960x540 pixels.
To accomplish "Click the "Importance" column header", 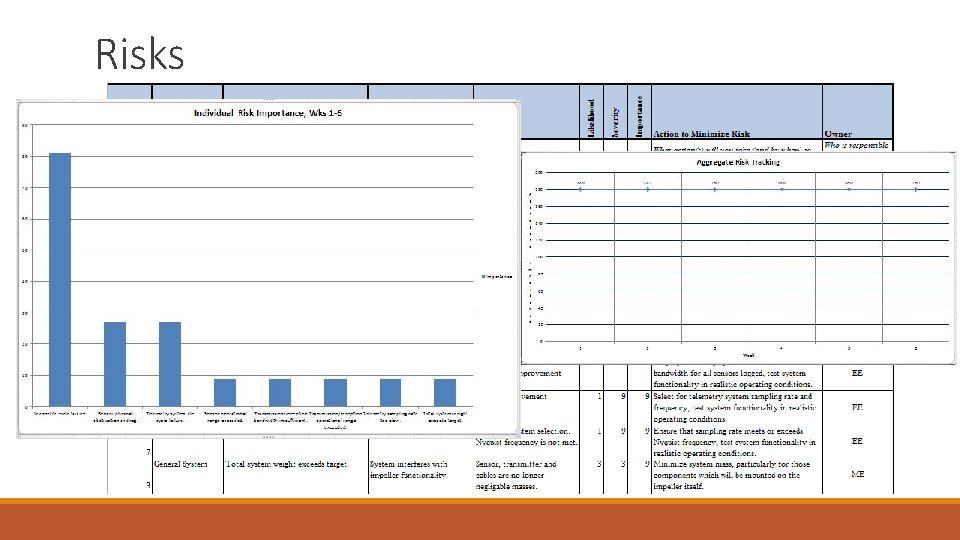I will coord(639,116).
